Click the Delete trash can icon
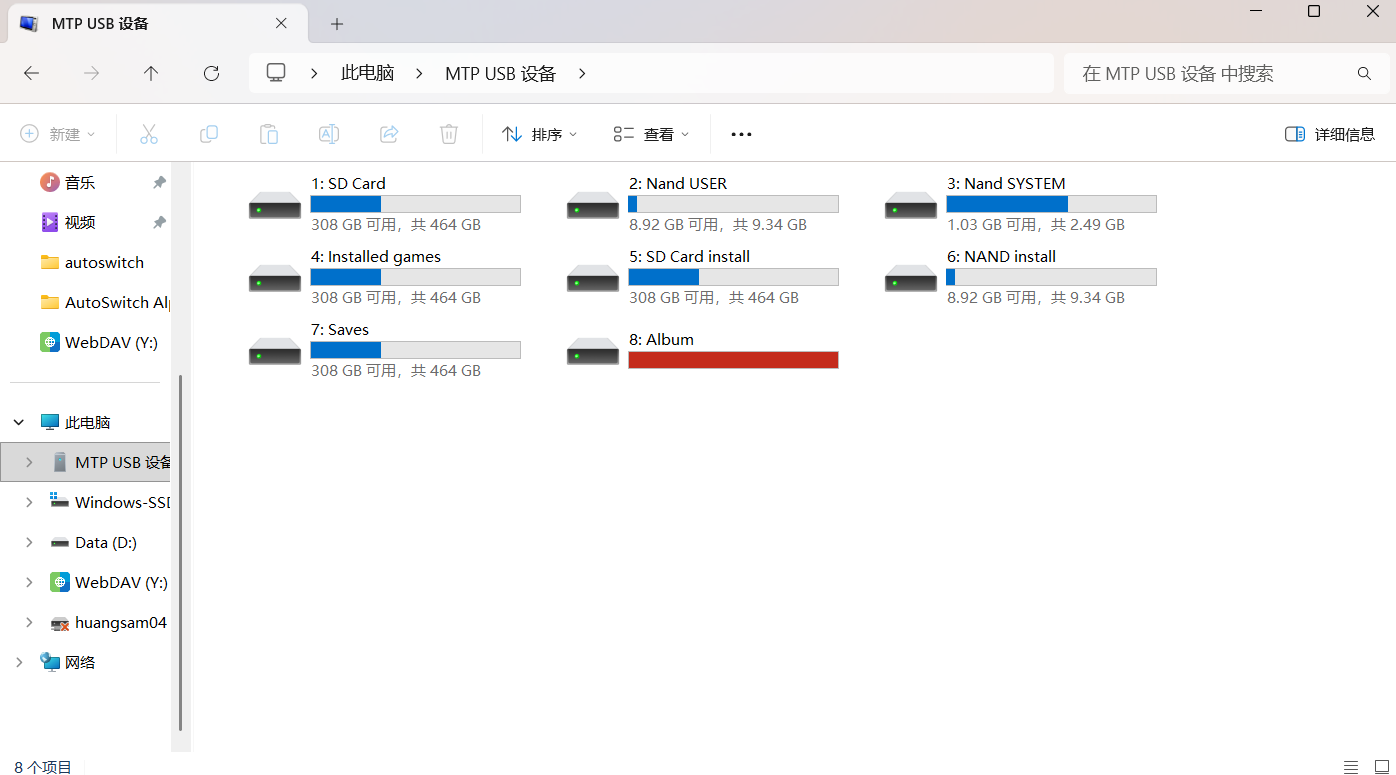1396x775 pixels. 449,134
